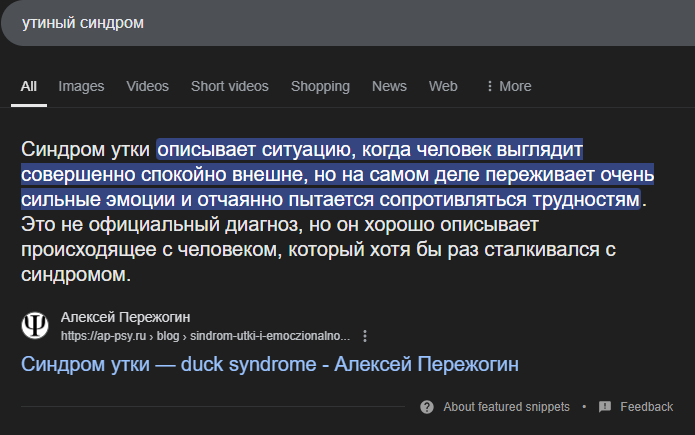Open the Shopping tab
Viewport: 695px width, 435px height.
(320, 86)
